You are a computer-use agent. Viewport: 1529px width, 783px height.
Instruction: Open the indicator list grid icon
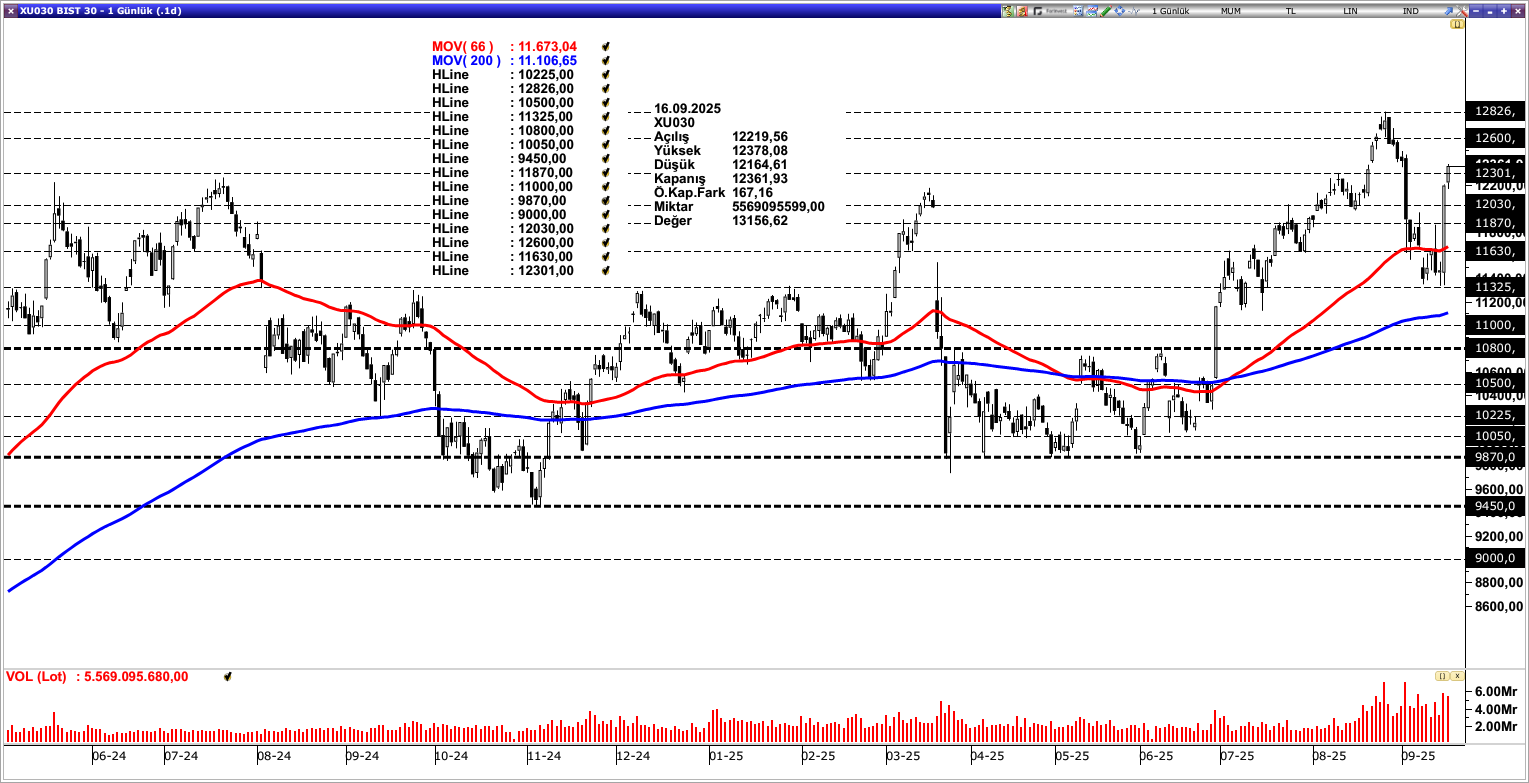tap(1078, 11)
